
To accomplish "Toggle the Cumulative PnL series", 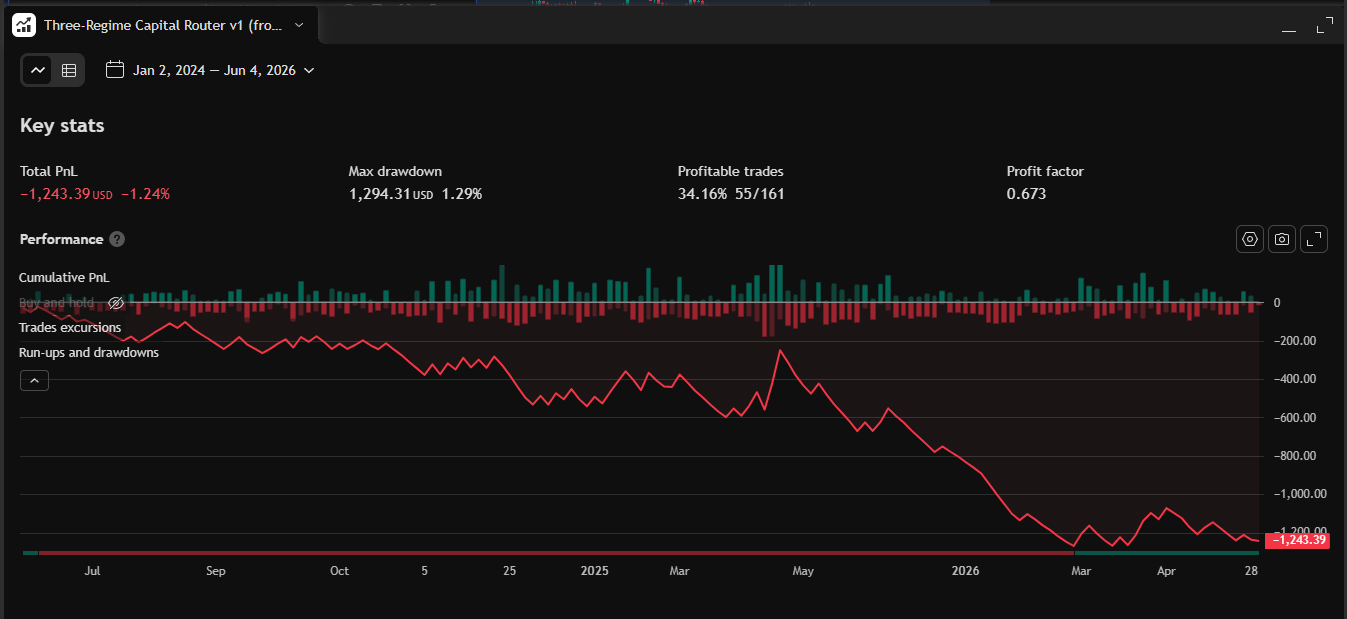I will point(64,277).
